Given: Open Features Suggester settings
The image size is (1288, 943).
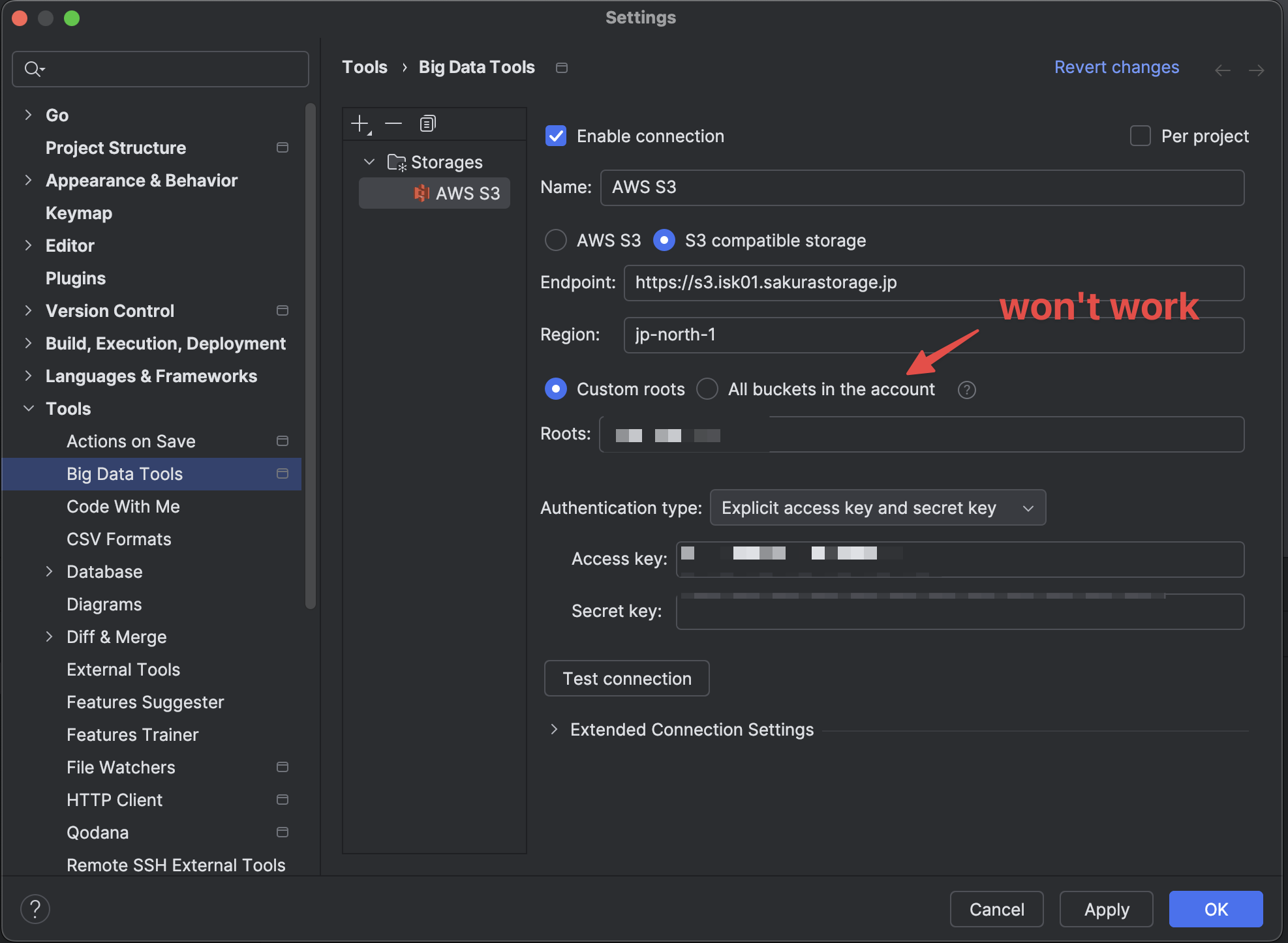Looking at the screenshot, I should tap(146, 702).
